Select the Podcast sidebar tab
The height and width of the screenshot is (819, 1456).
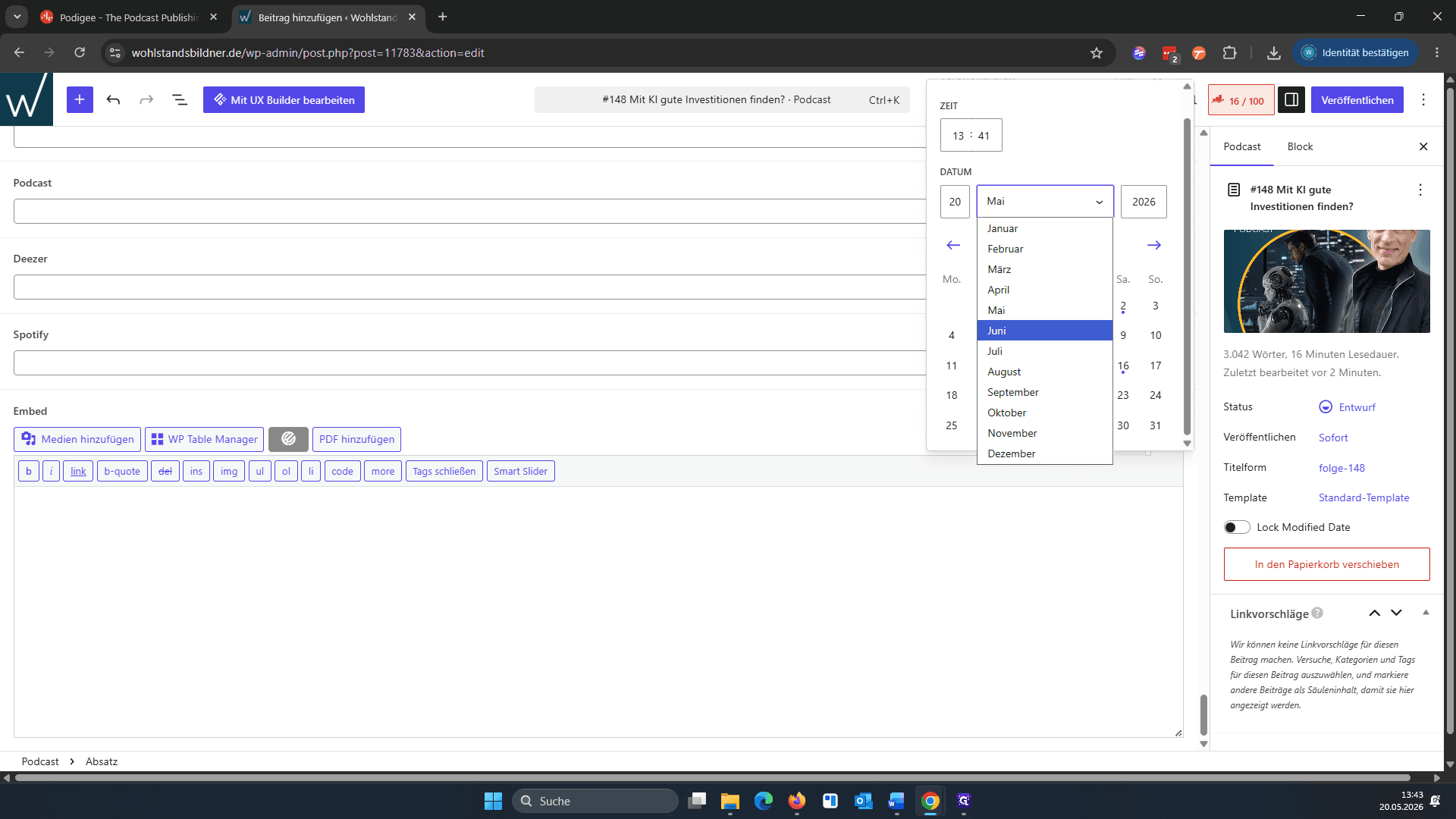(1241, 146)
